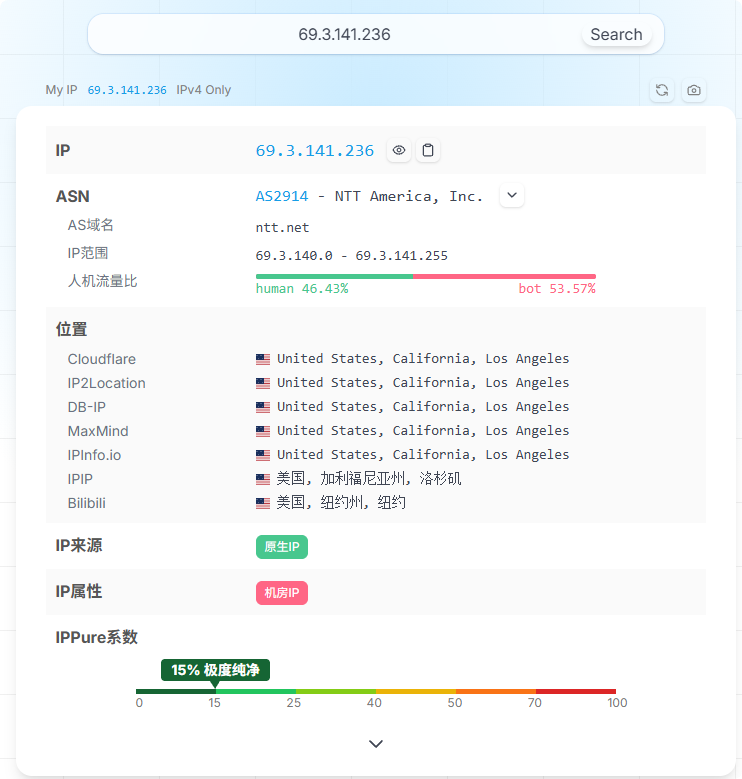Screen dimensions: 742x779
Task: Click the IPPure score color scale bar
Action: coord(376,691)
